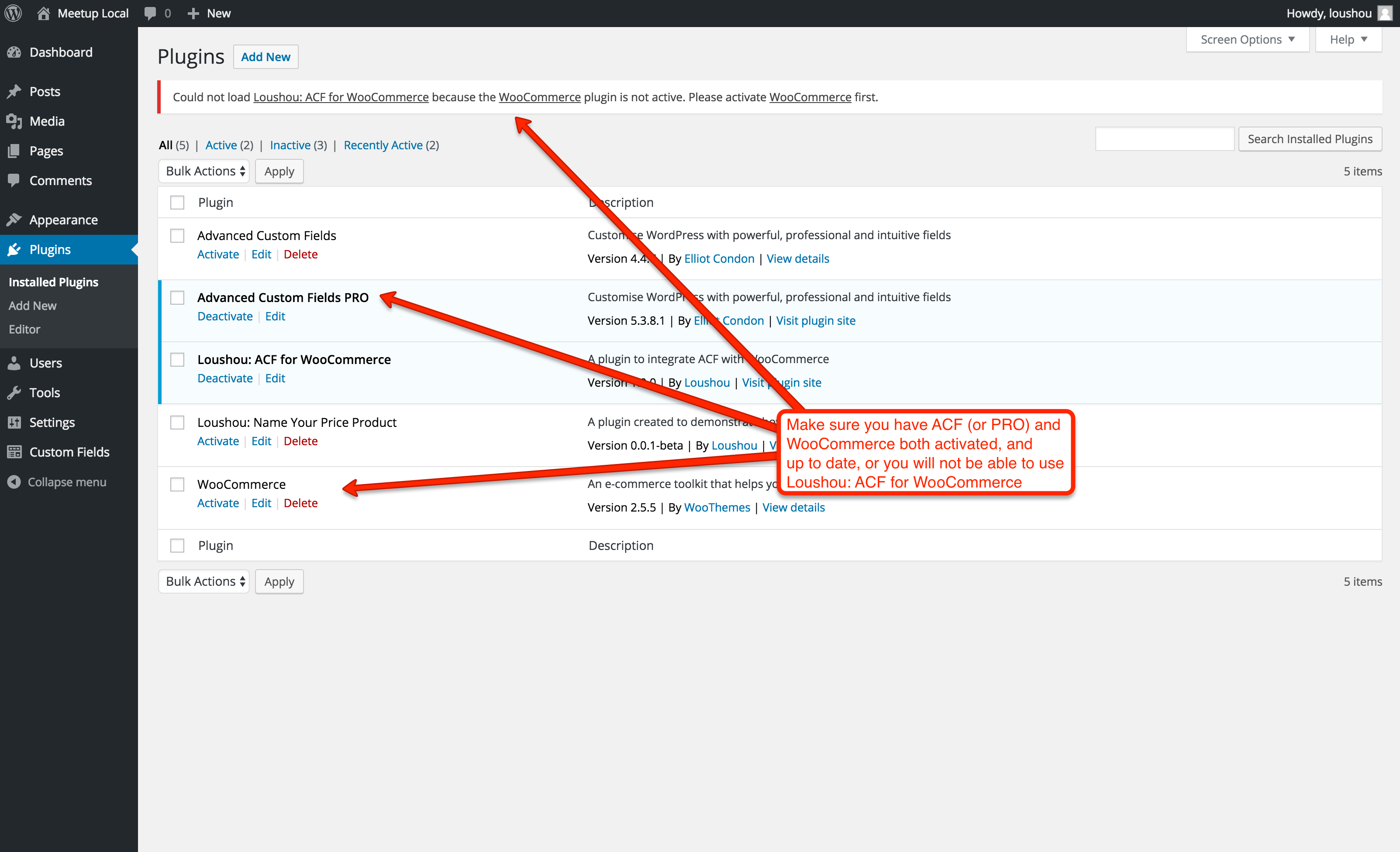Click the bottom Apply button
The width and height of the screenshot is (1400, 852).
[x=279, y=581]
